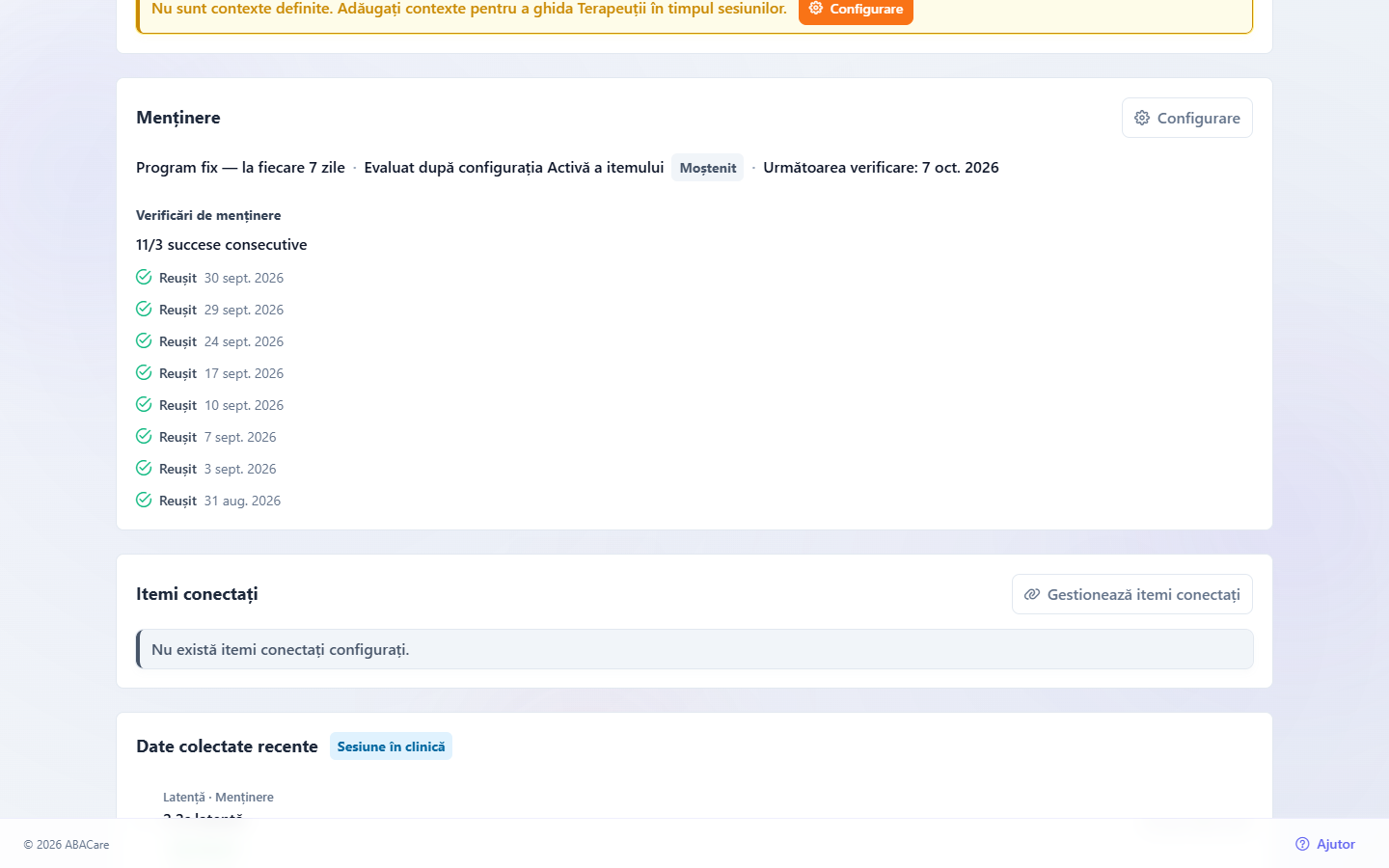Screen dimensions: 1389x868
Task: Click 'Program fix — la fiecare 7 zile'
Action: click(240, 168)
